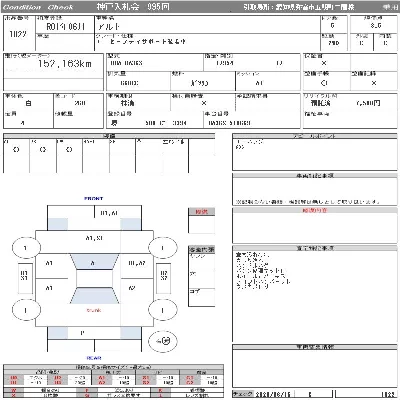Select the rear-left tire oval

[x=26, y=310]
